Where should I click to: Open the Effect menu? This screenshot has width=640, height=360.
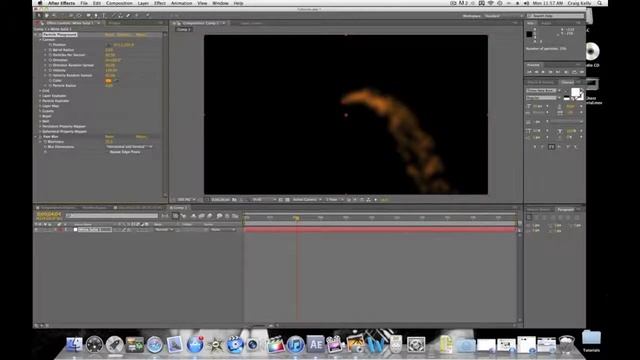click(x=160, y=3)
